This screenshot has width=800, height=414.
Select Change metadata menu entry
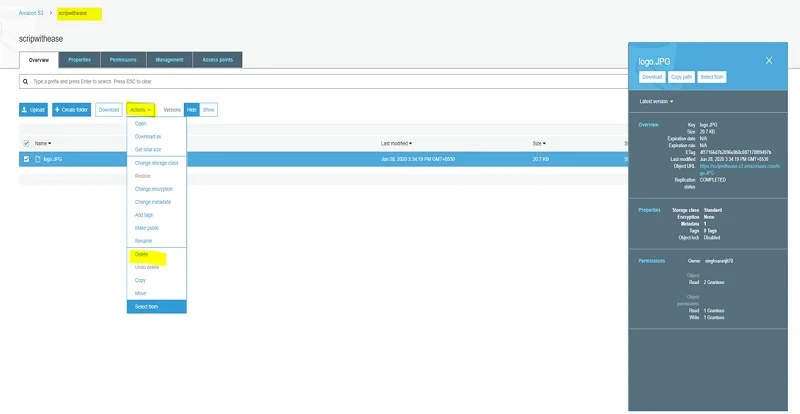(x=153, y=202)
